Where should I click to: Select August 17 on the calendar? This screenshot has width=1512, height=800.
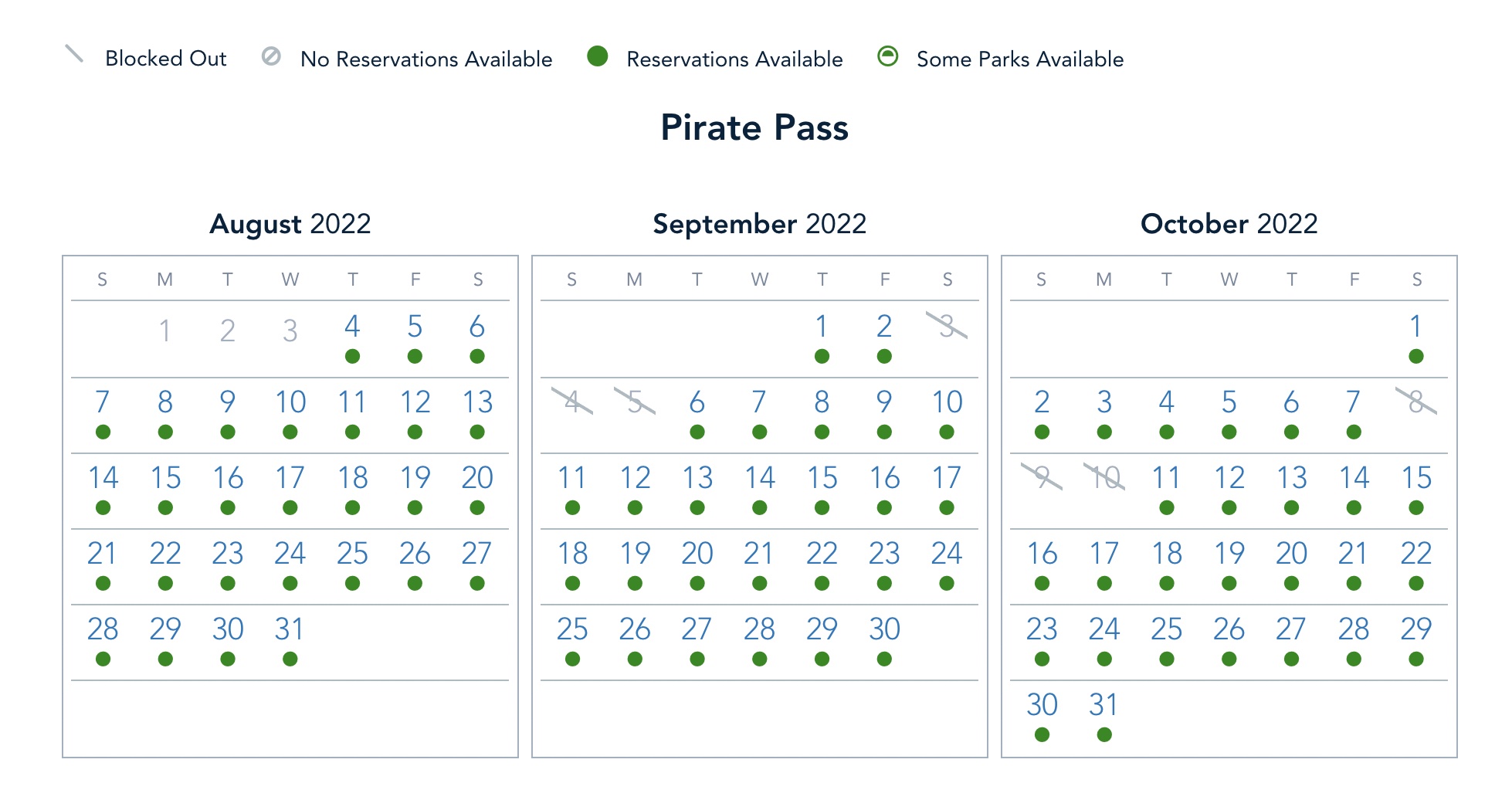click(290, 478)
